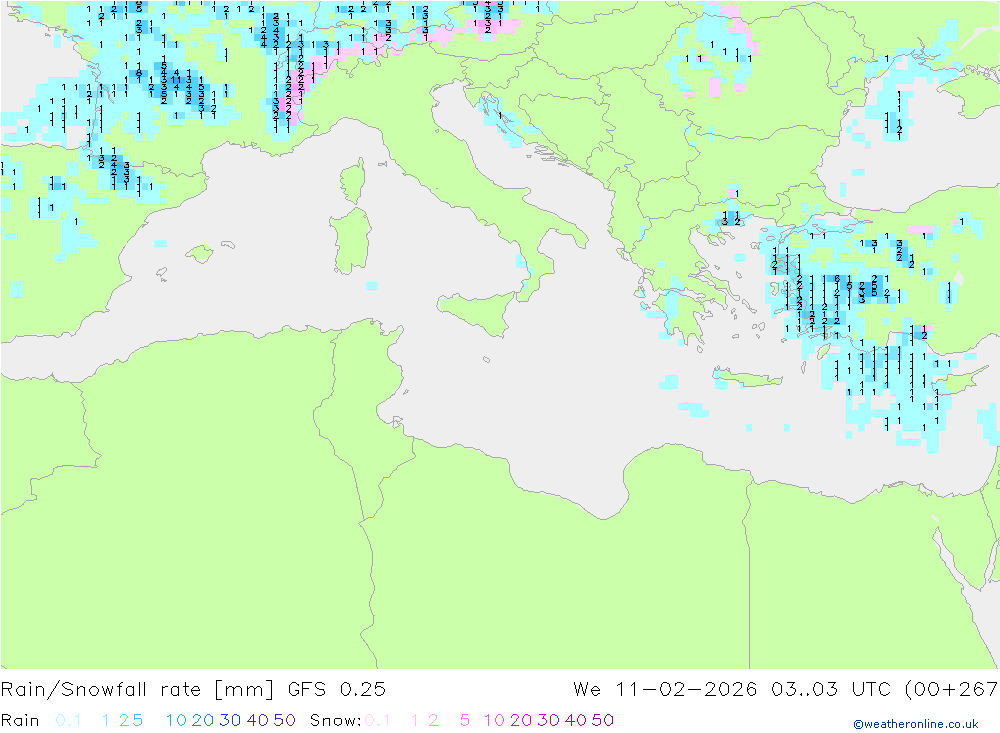Pick the Snow legend value 2
This screenshot has height=733, width=1000.
click(433, 720)
